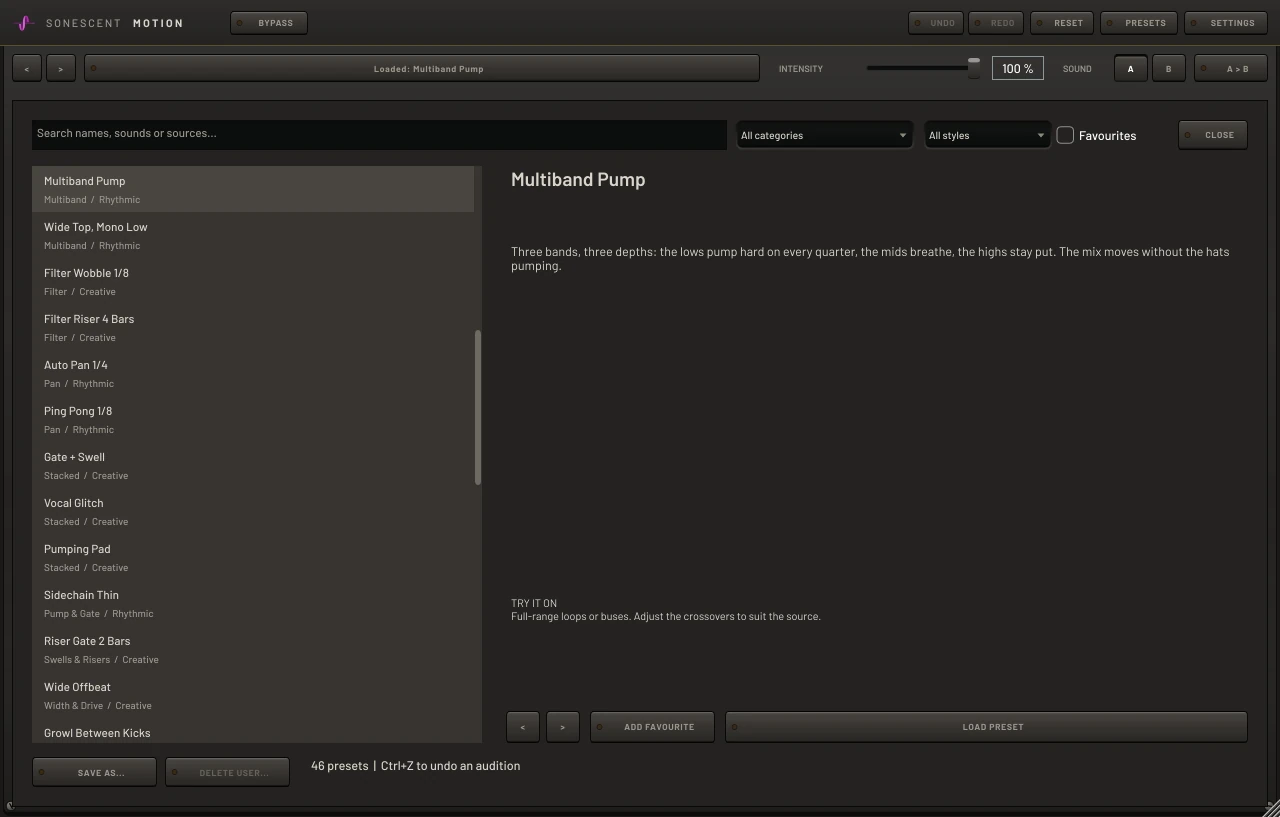This screenshot has height=817, width=1280.
Task: Select the Filter Riser 4 Bars preset
Action: (x=253, y=327)
